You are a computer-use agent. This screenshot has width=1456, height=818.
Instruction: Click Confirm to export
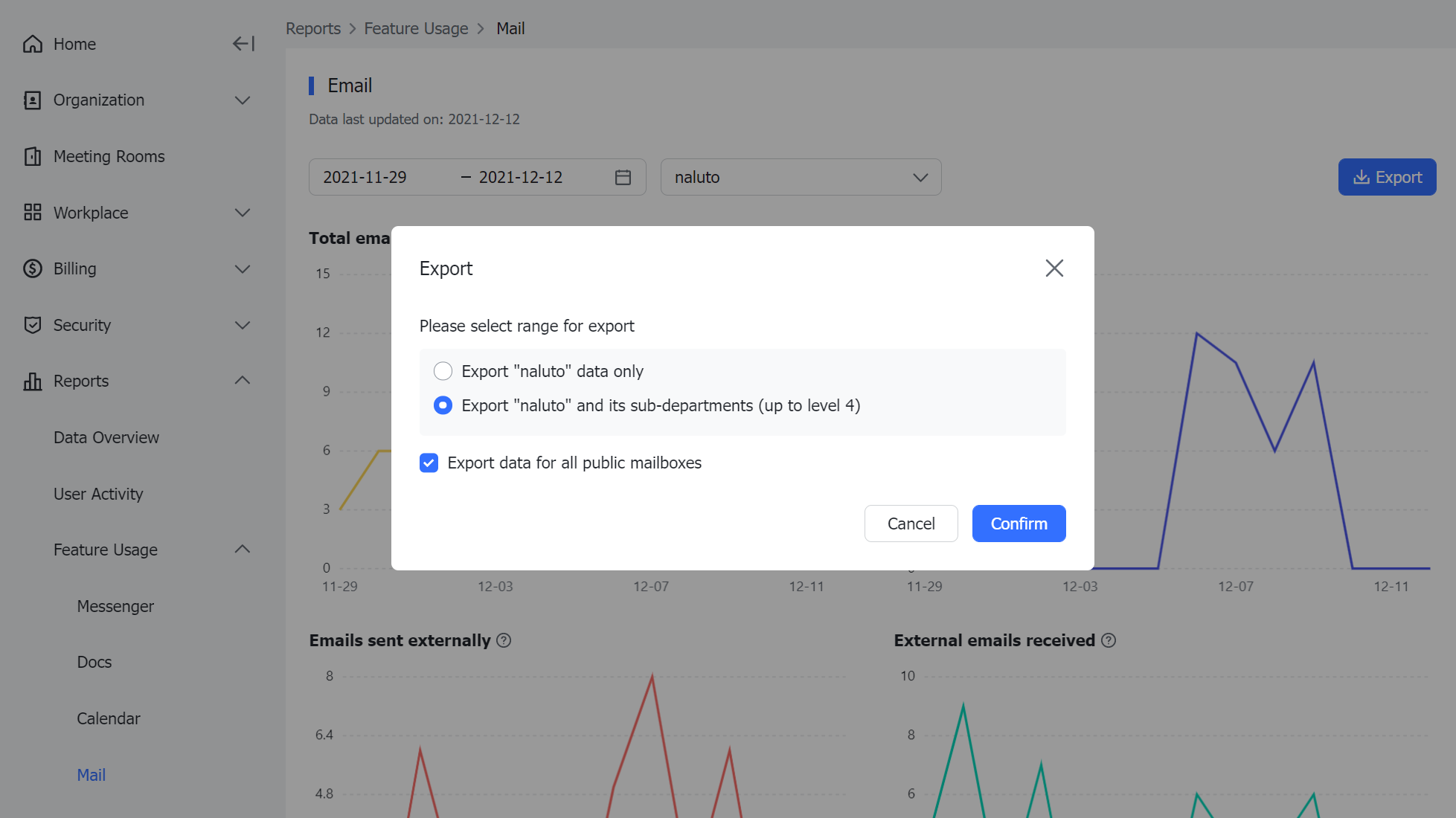click(1019, 524)
